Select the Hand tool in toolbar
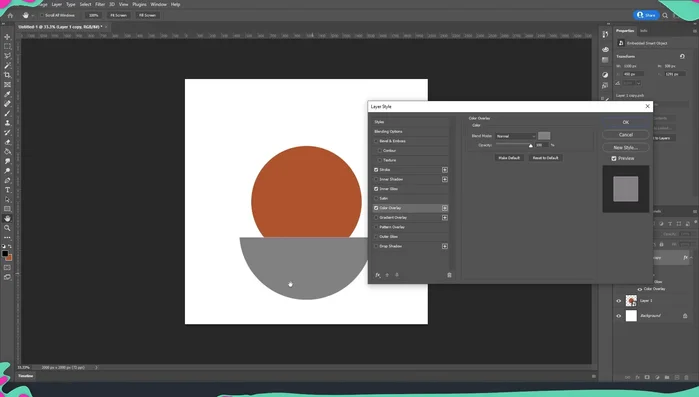This screenshot has width=699, height=397. [x=8, y=218]
